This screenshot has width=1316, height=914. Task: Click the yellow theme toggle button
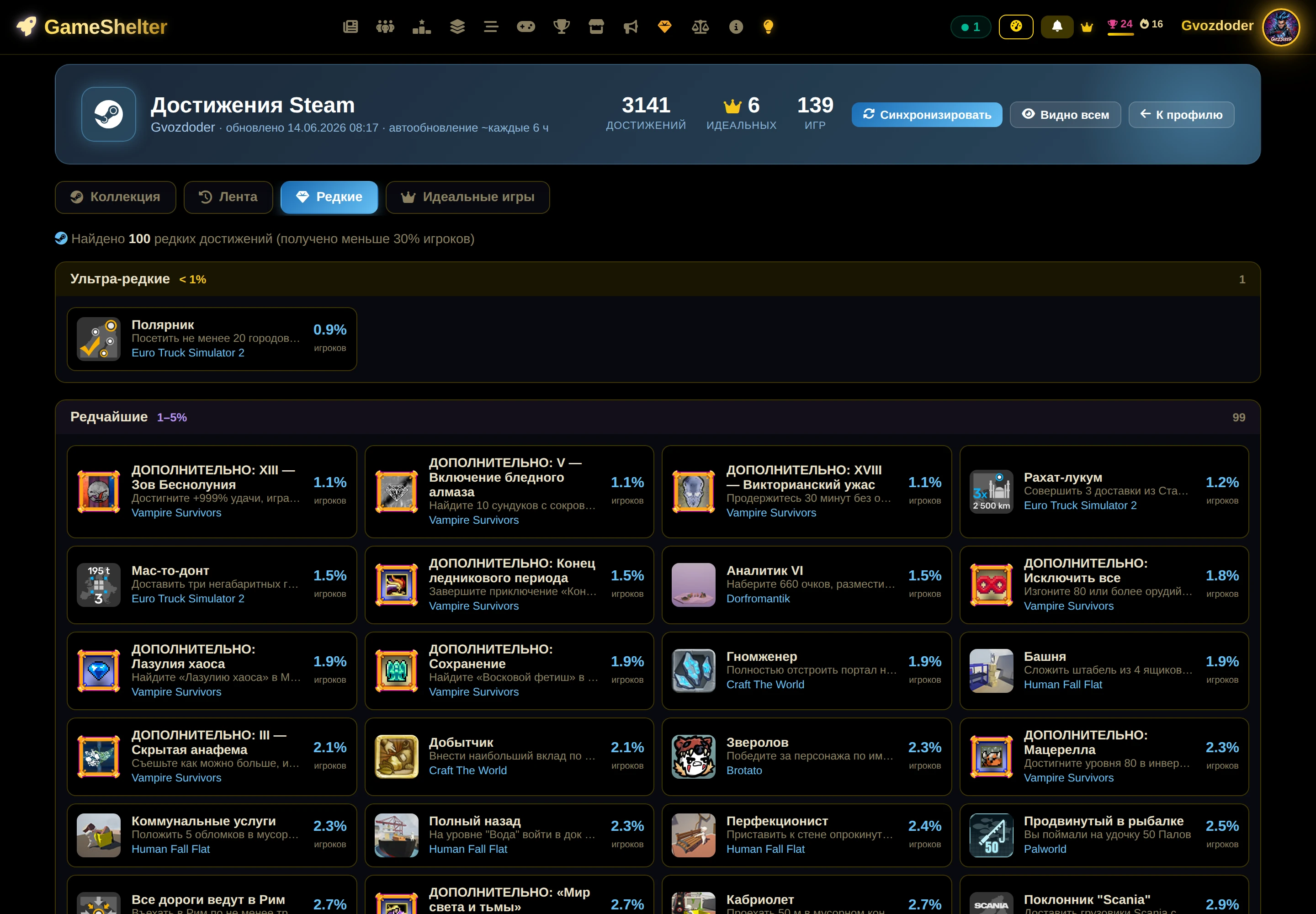(x=1016, y=27)
